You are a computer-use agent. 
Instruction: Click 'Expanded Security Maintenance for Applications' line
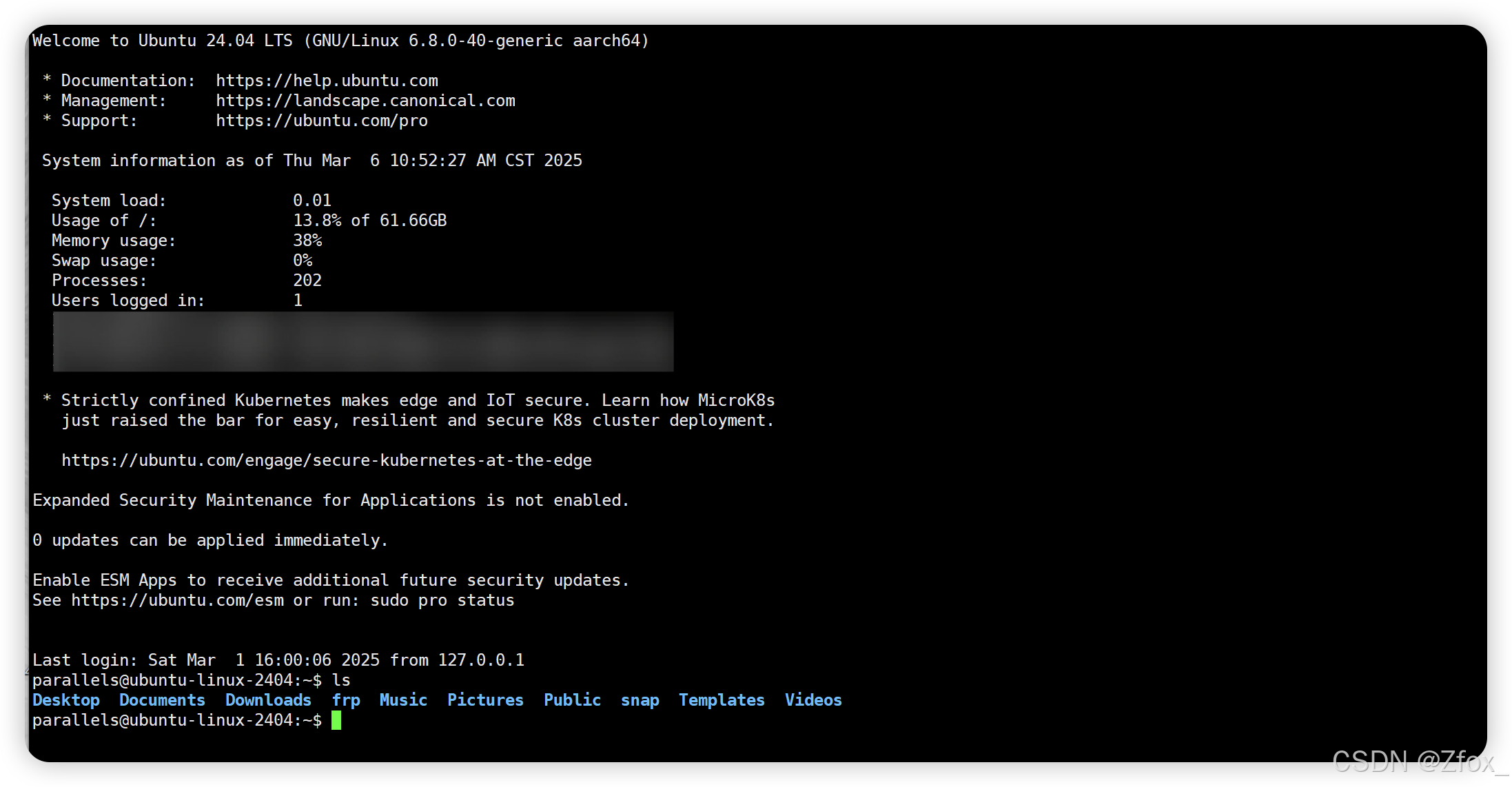click(331, 500)
